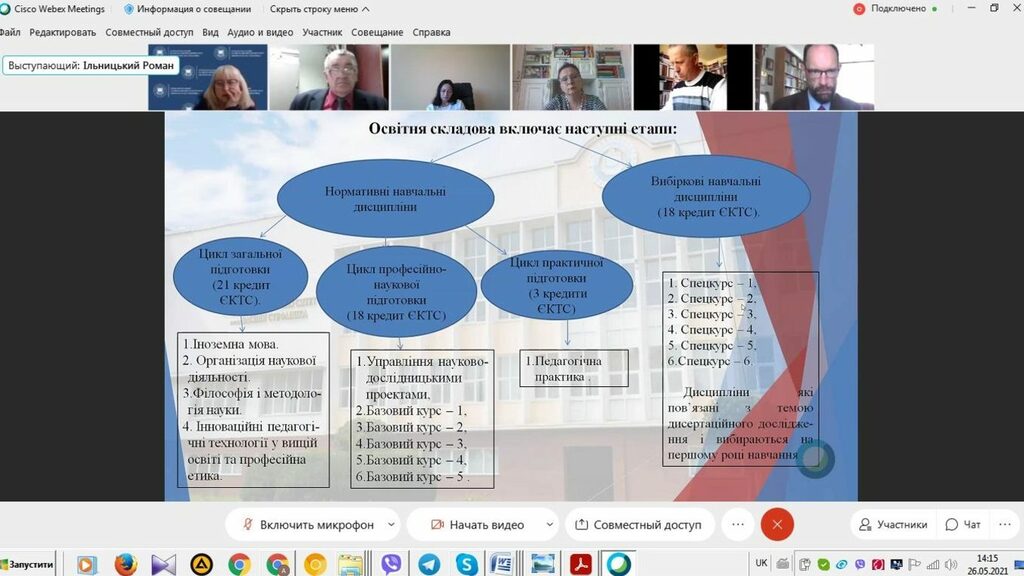The image size is (1024, 576).
Task: Open the Чат chat panel
Action: 963,524
